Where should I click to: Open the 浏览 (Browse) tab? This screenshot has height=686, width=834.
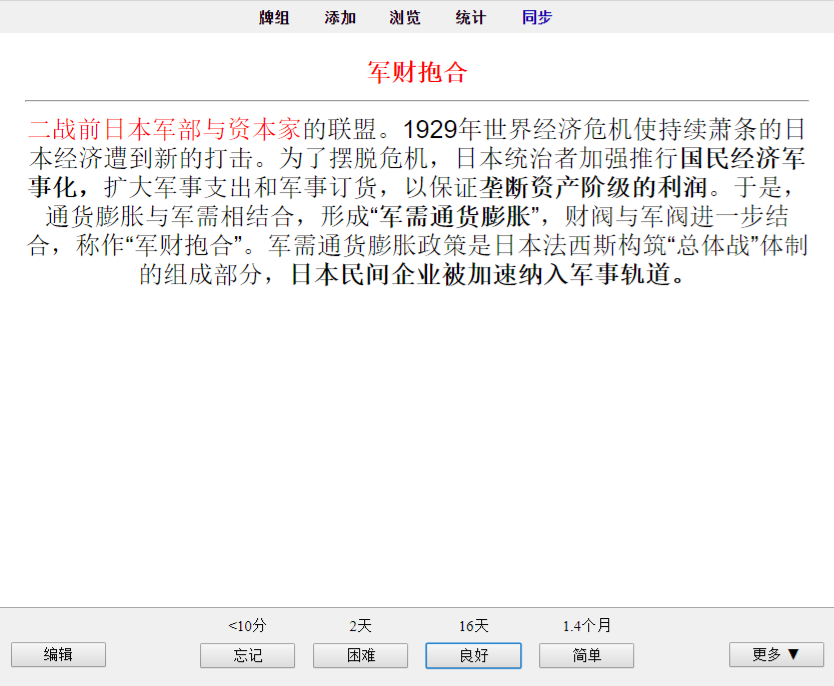pos(405,18)
